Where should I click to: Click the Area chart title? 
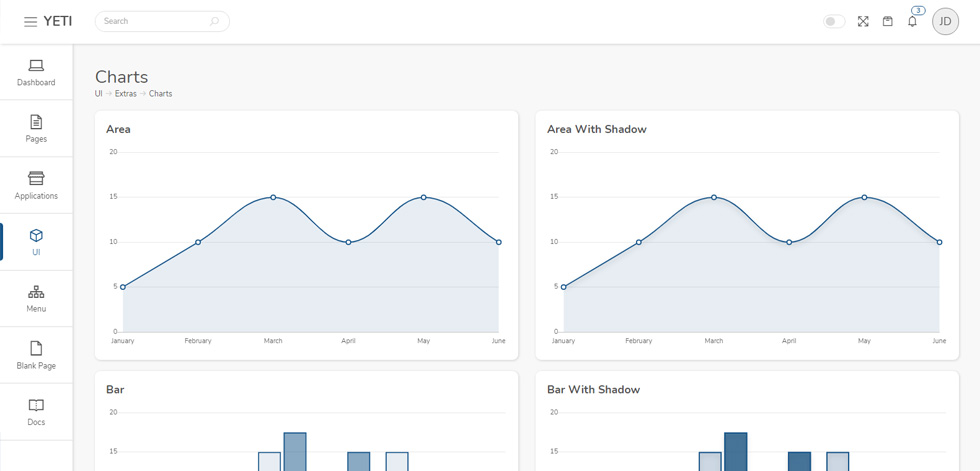[x=118, y=129]
